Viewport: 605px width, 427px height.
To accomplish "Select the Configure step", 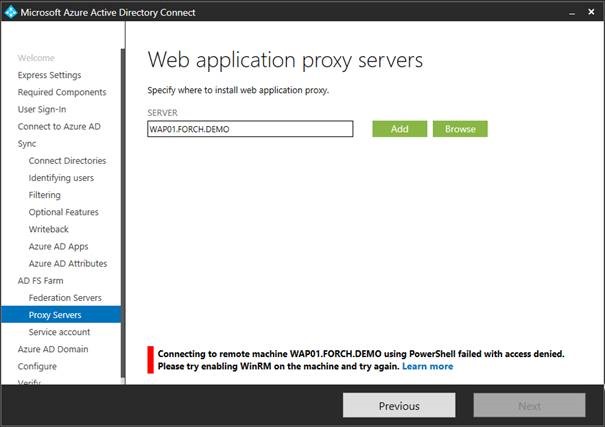I will point(37,366).
